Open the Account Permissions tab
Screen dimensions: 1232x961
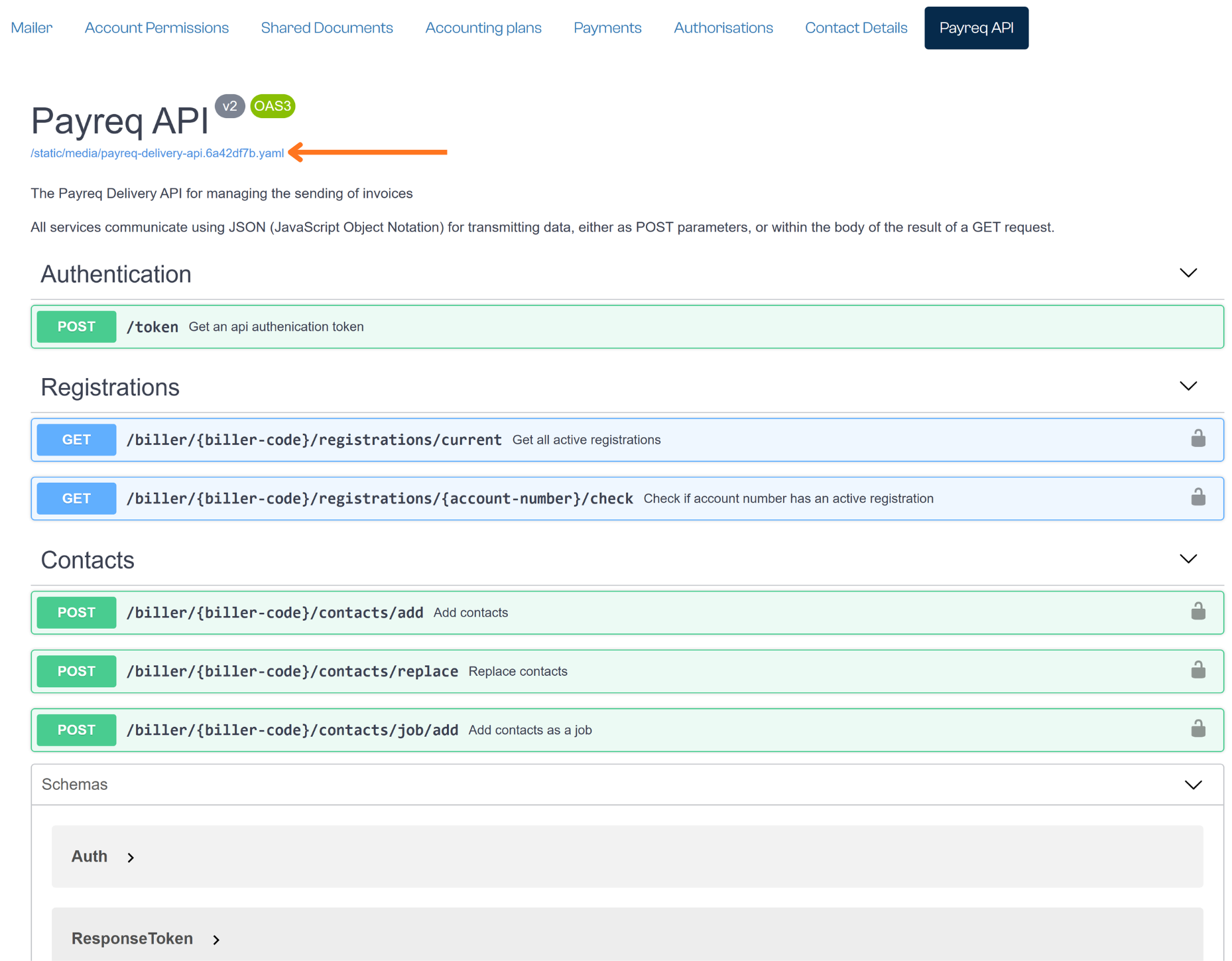pos(156,28)
